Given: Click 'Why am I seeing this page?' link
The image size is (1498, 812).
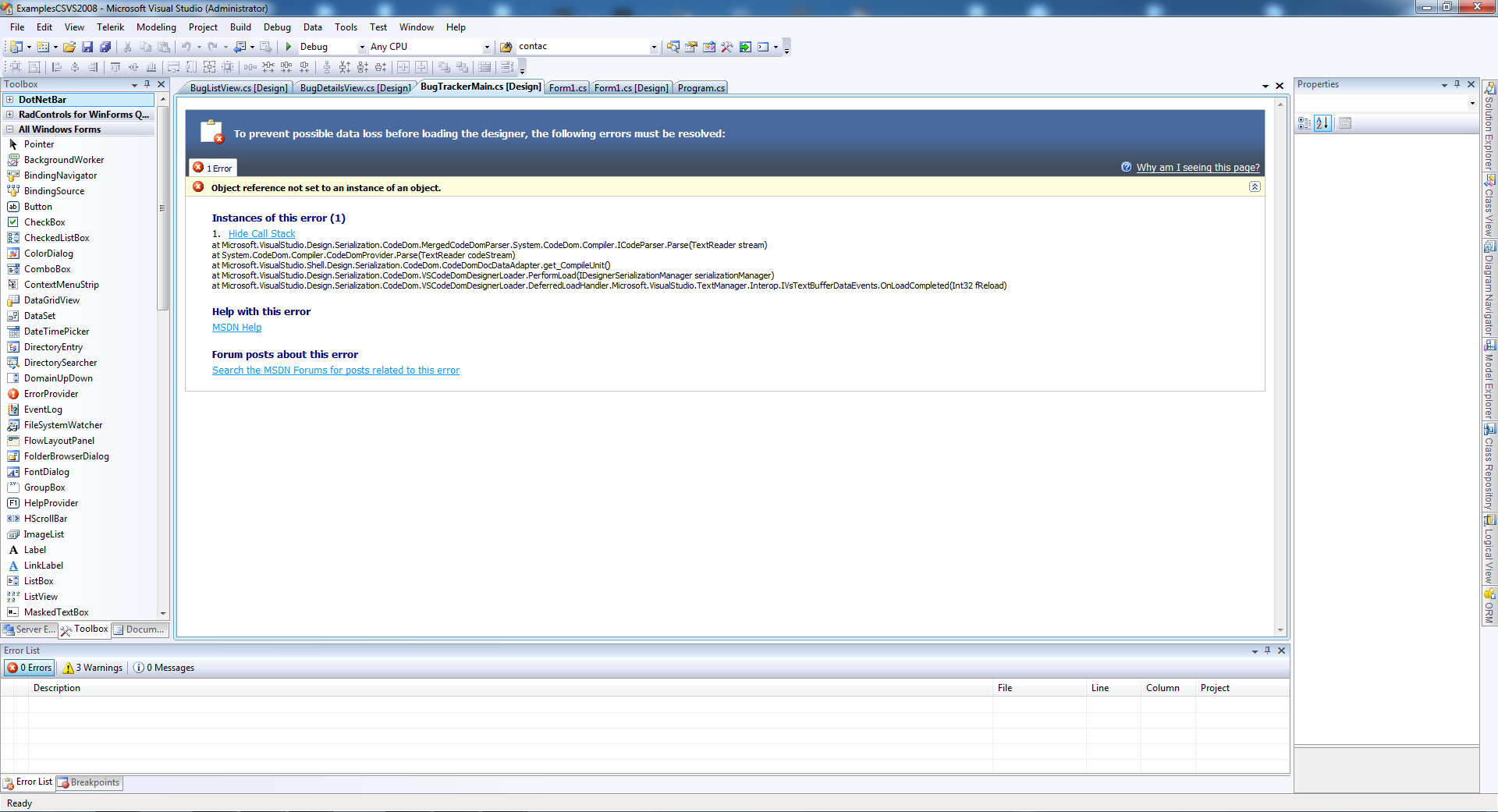Looking at the screenshot, I should [1198, 168].
